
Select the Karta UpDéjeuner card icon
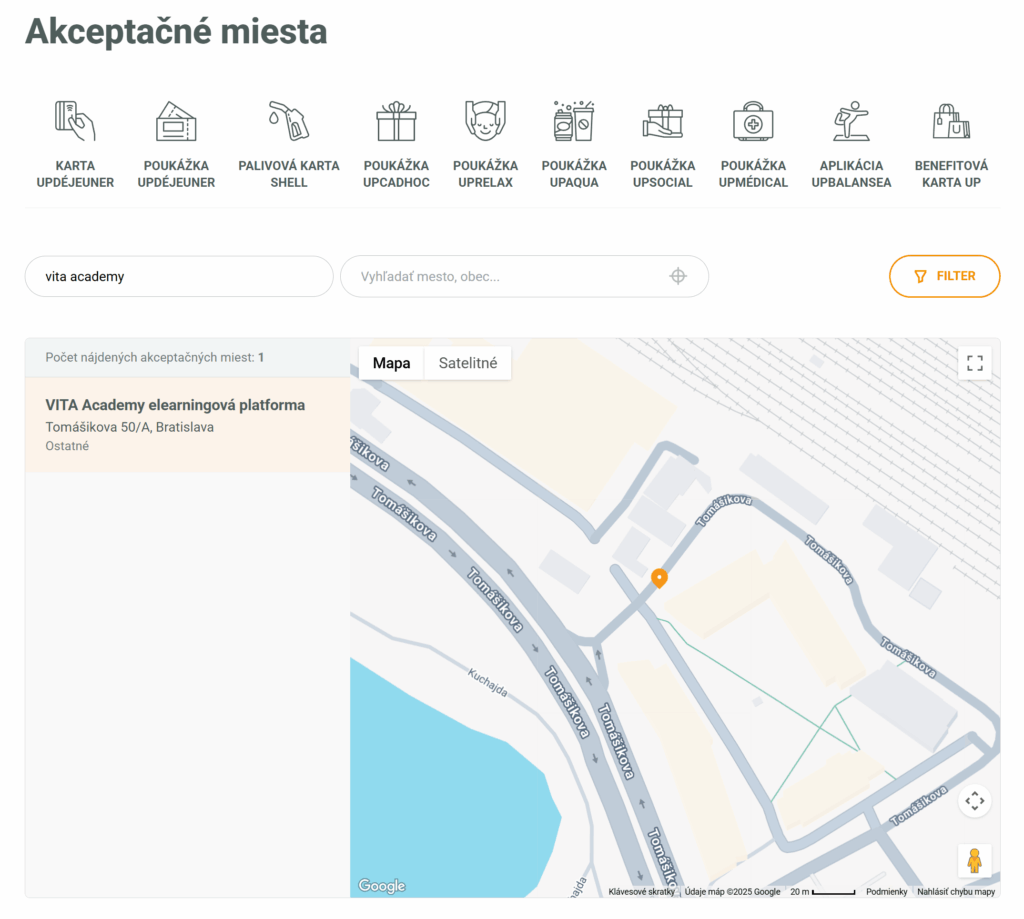[x=75, y=121]
